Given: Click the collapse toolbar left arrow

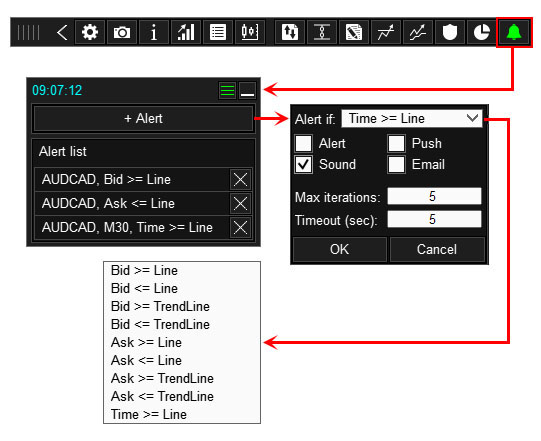Looking at the screenshot, I should click(62, 32).
